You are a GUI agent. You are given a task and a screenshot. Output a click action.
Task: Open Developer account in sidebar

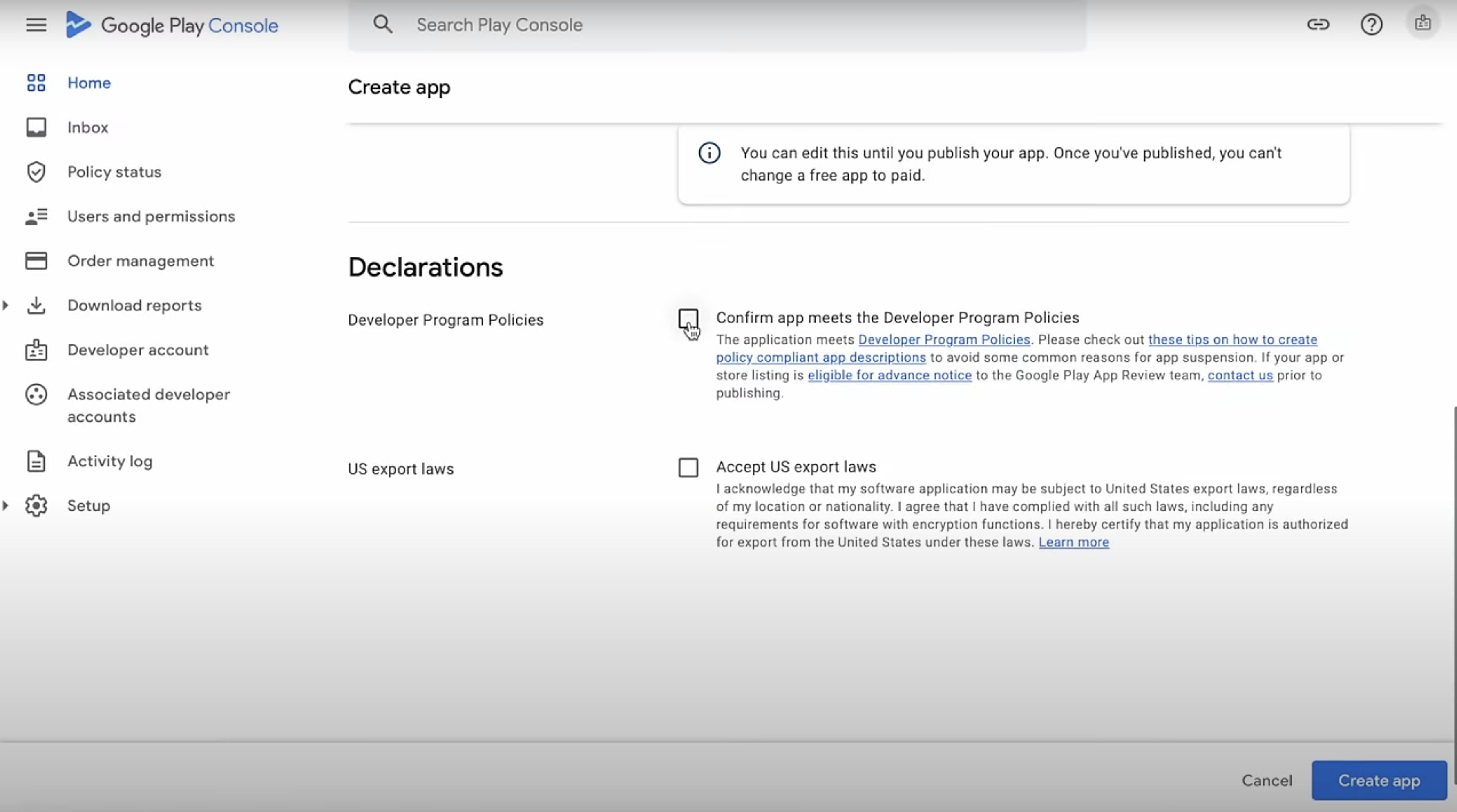[138, 350]
